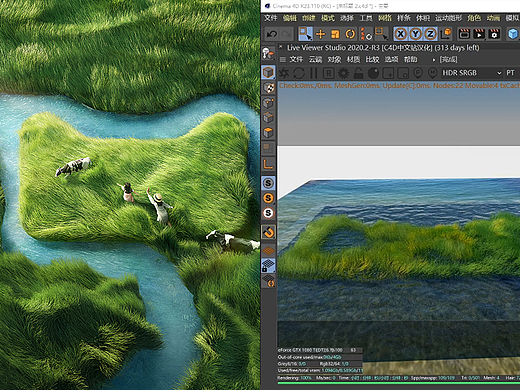Enable Viewport Solo Hierarchy white S icon
Image resolution: width=520 pixels, height=390 pixels.
tap(268, 213)
